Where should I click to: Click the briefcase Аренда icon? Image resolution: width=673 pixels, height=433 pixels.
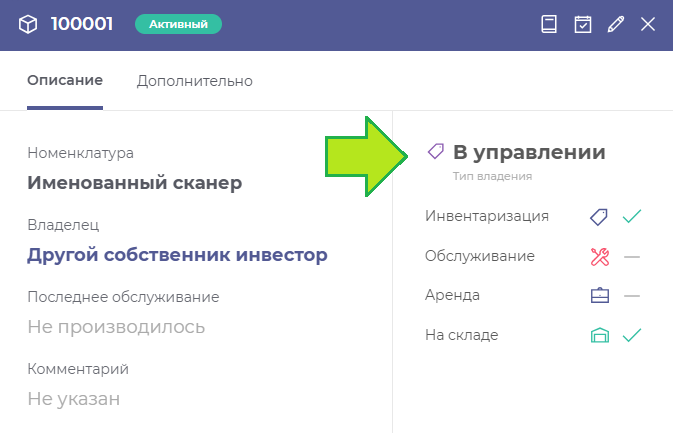click(599, 296)
